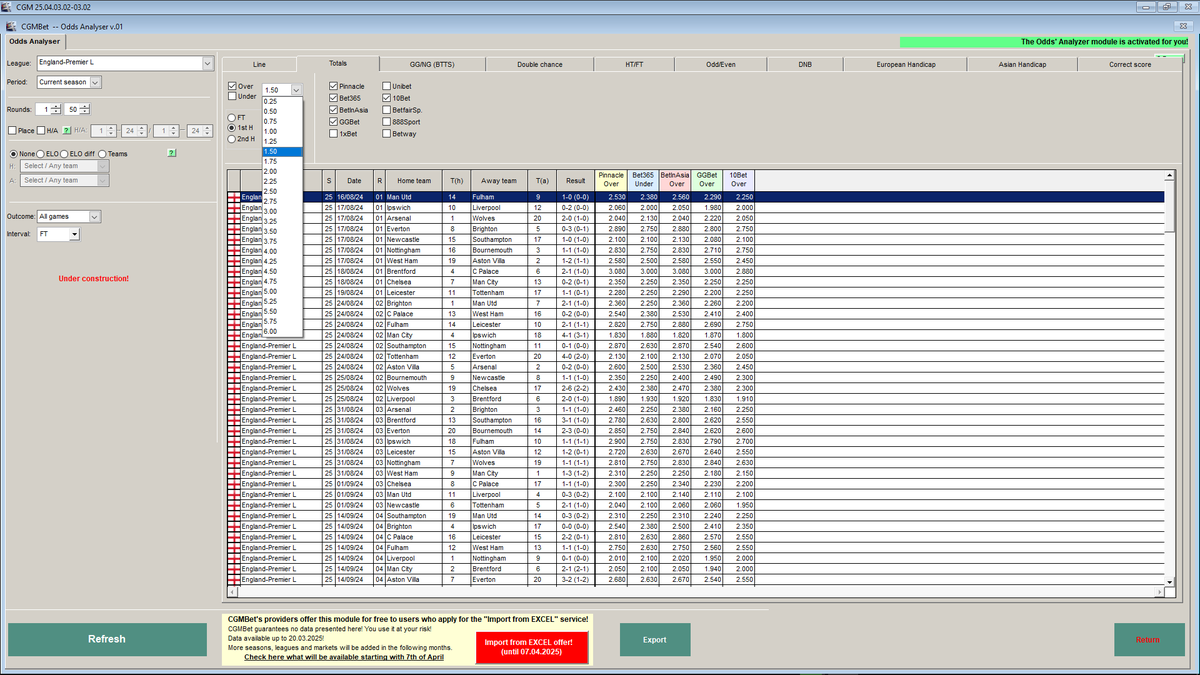Uncheck the Pinnacle bookmaker
1200x675 pixels.
334,87
